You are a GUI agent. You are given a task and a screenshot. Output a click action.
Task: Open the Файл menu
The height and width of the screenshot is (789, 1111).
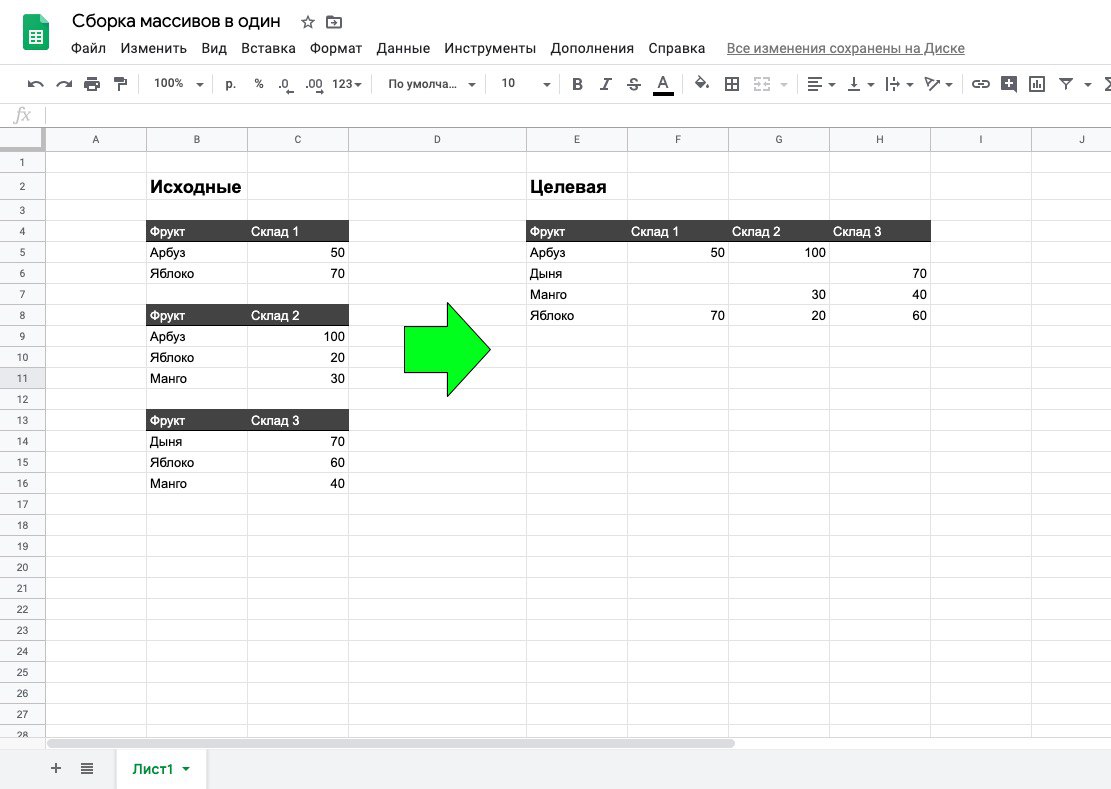tap(89, 48)
